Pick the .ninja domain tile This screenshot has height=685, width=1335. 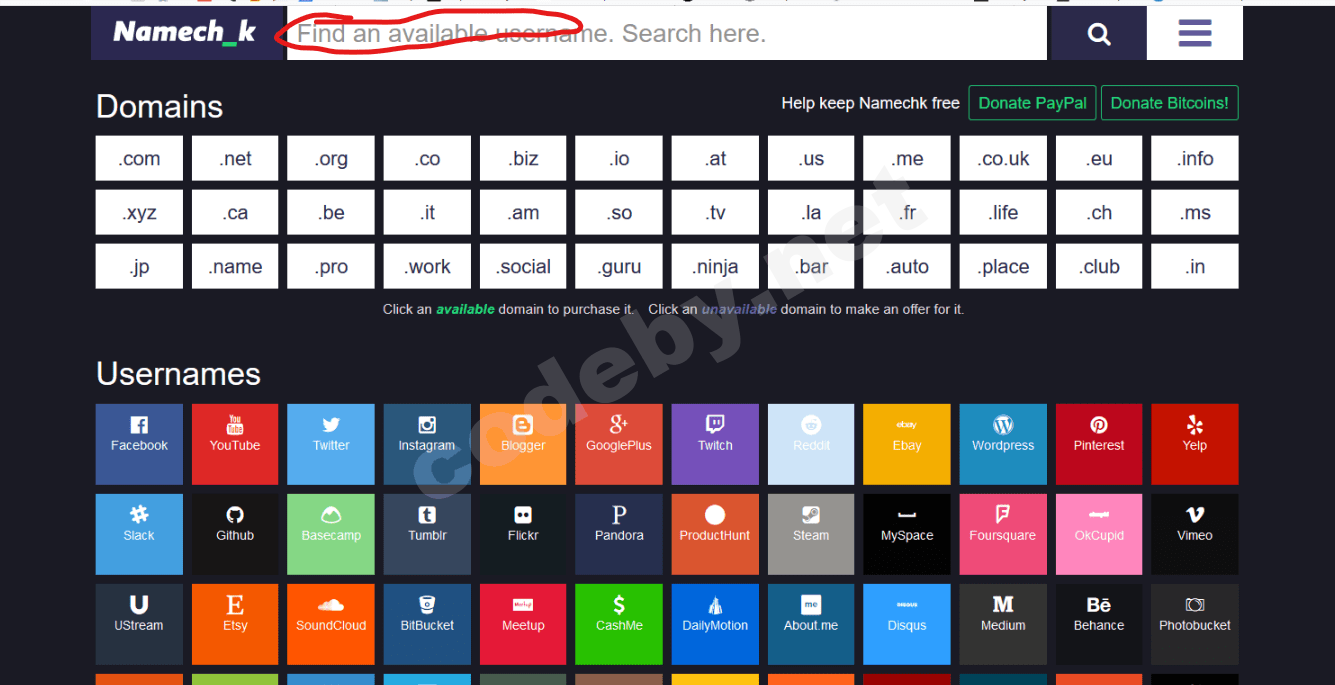tap(715, 266)
